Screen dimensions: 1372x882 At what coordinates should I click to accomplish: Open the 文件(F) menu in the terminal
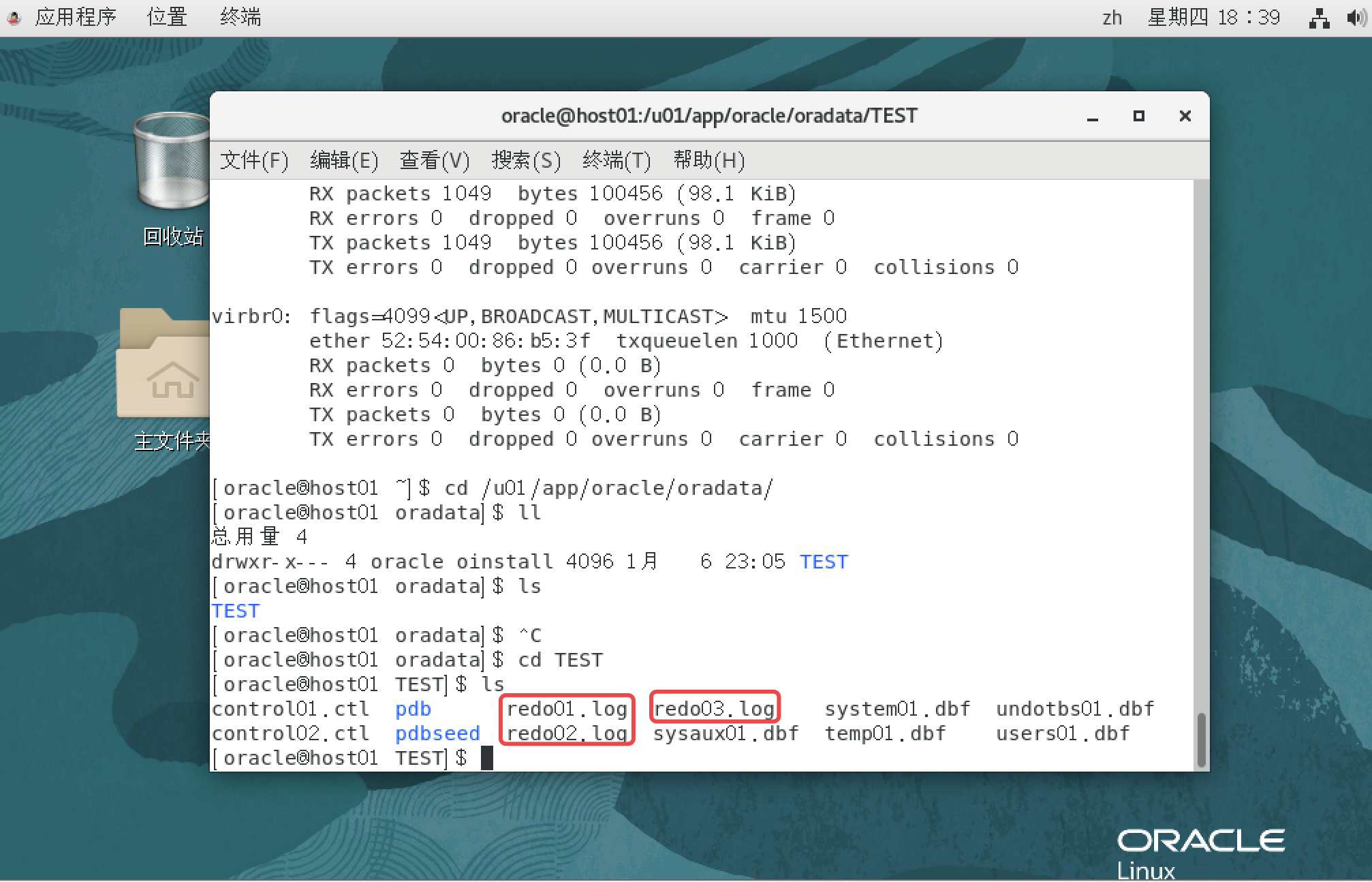pos(253,161)
